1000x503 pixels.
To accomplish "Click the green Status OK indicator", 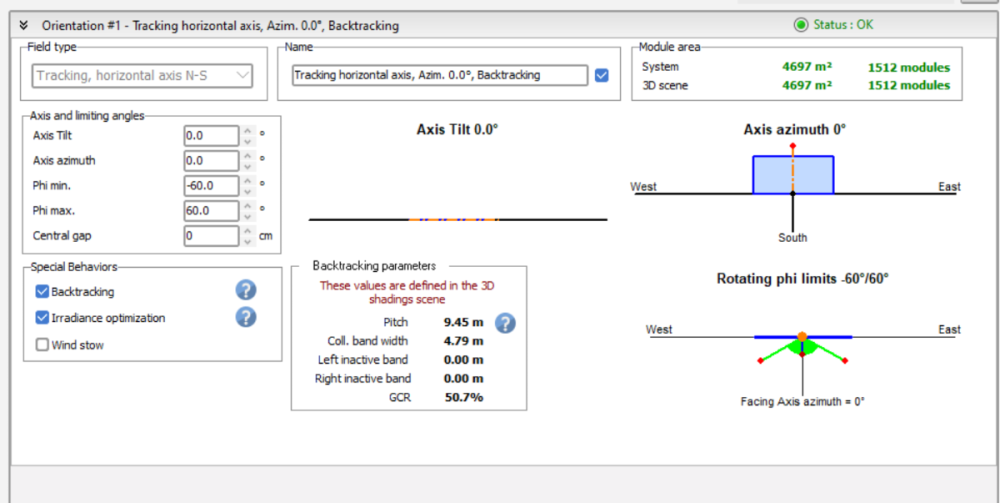I will 800,26.
